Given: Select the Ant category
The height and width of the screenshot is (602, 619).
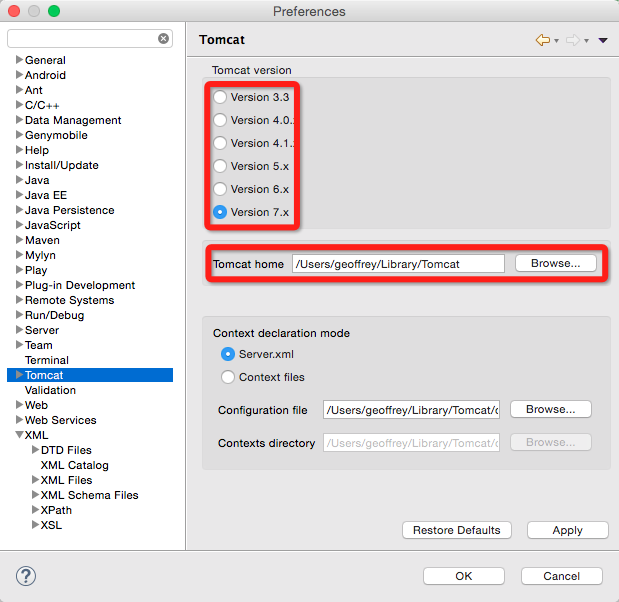Looking at the screenshot, I should (34, 90).
